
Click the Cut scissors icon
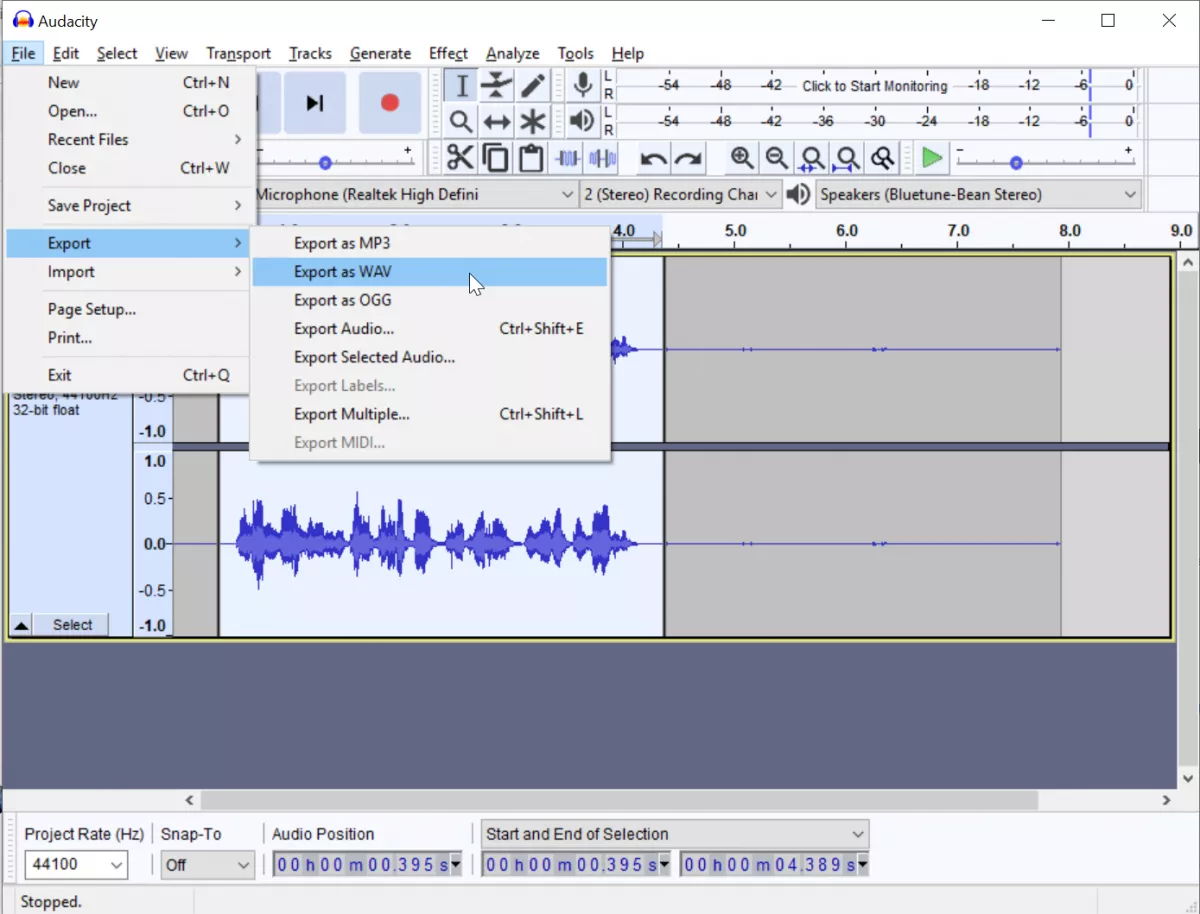tap(459, 158)
